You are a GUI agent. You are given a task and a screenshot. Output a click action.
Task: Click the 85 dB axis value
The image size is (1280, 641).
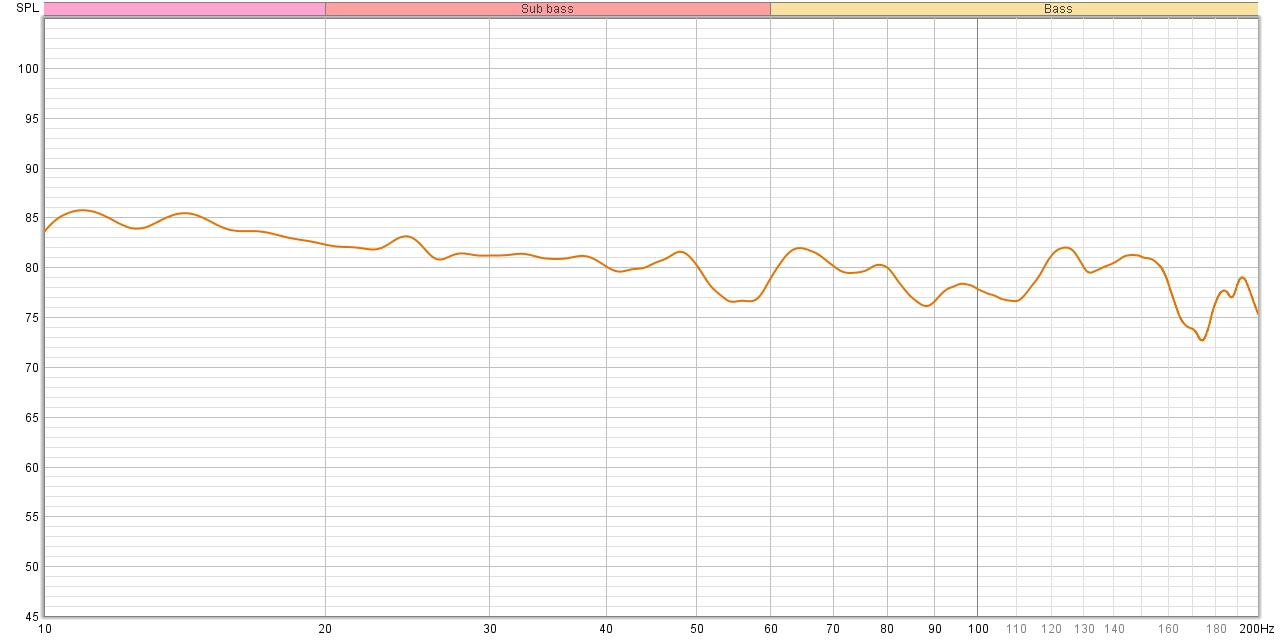point(32,218)
